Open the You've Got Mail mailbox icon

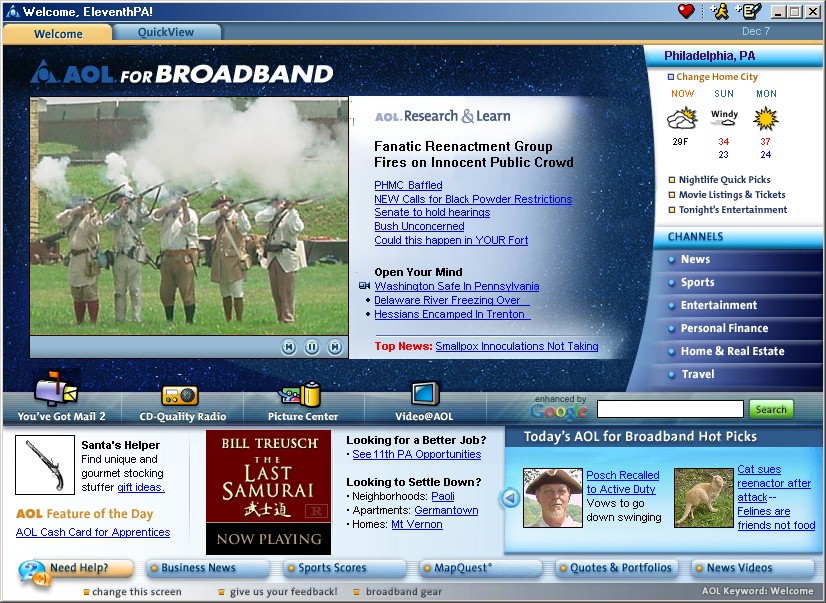tap(56, 389)
